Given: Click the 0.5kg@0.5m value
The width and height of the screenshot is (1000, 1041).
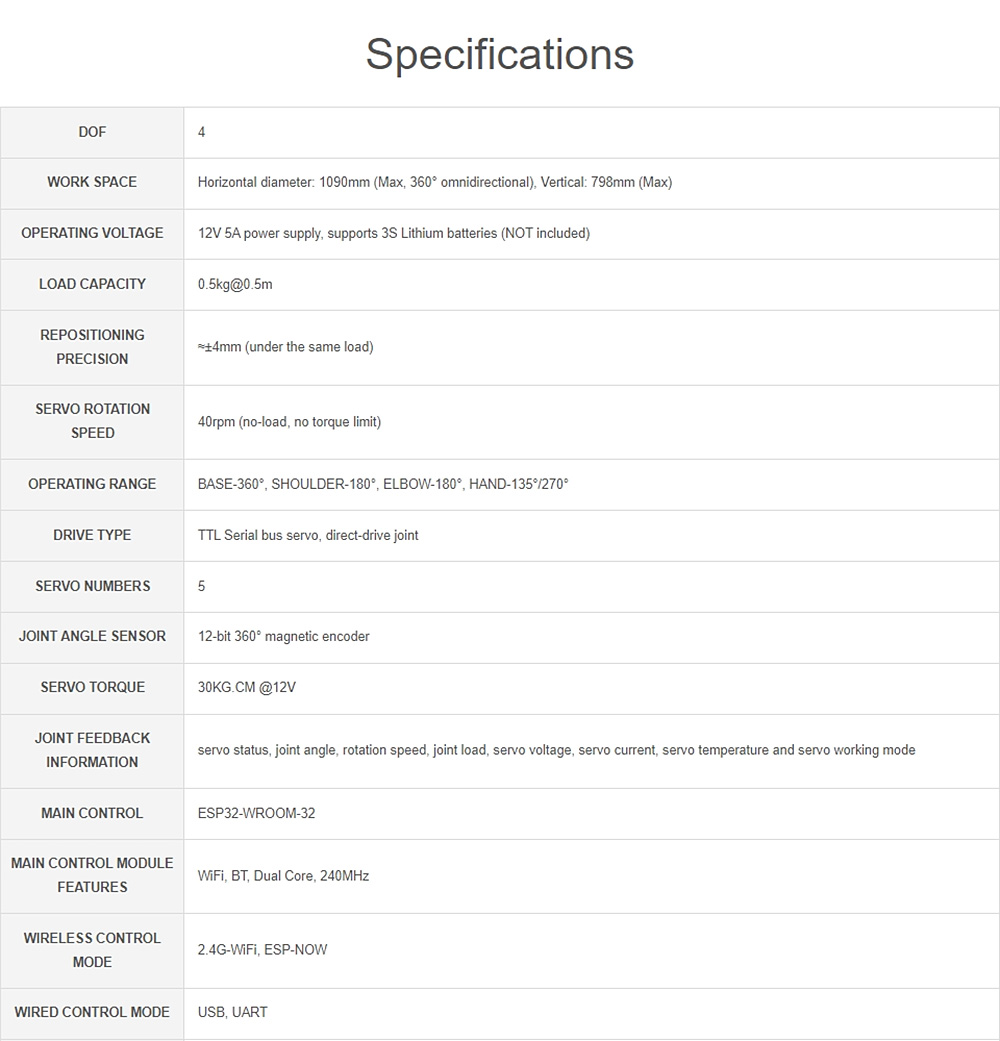Looking at the screenshot, I should coord(235,284).
